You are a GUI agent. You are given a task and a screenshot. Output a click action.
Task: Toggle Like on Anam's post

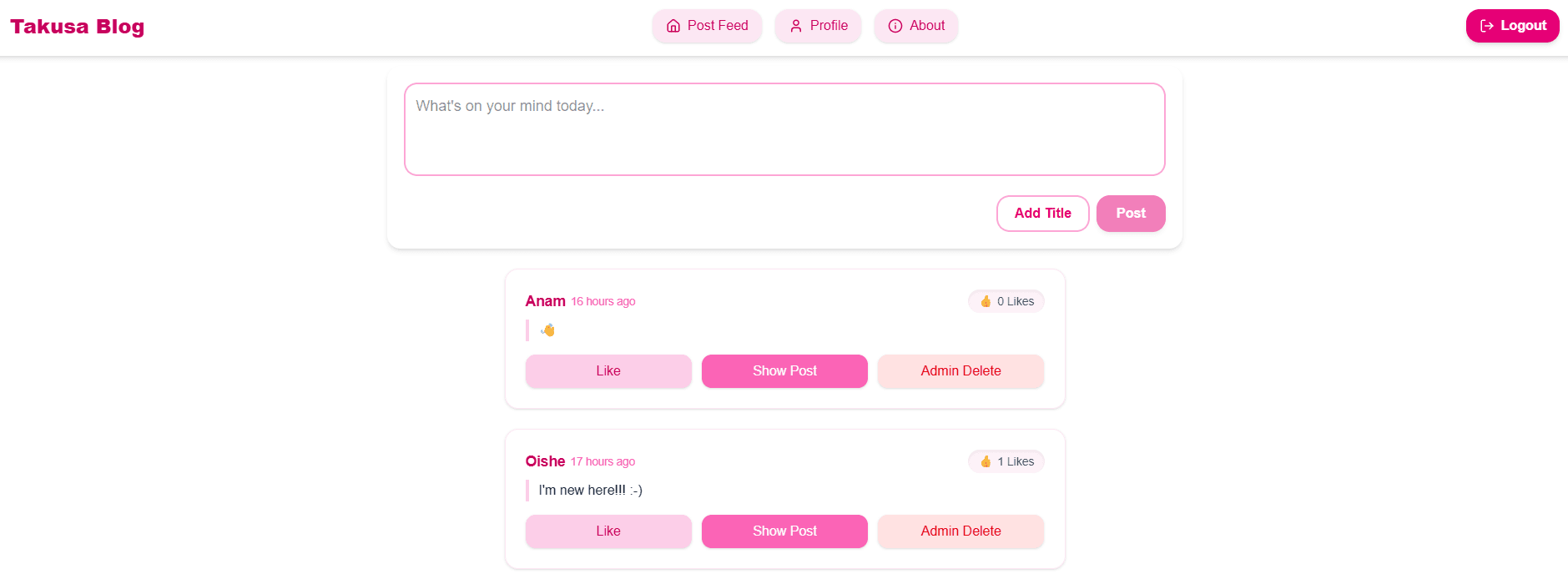[x=608, y=371]
